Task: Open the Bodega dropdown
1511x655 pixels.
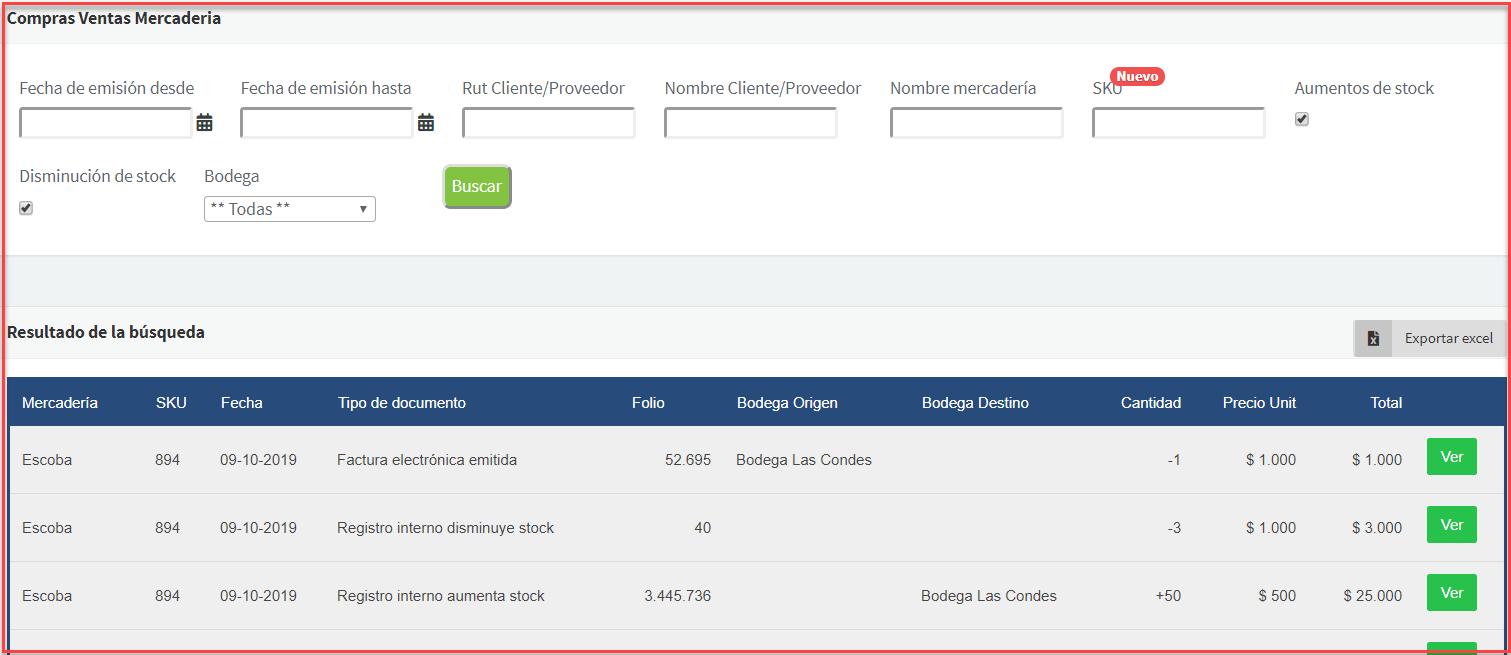Action: (x=290, y=209)
